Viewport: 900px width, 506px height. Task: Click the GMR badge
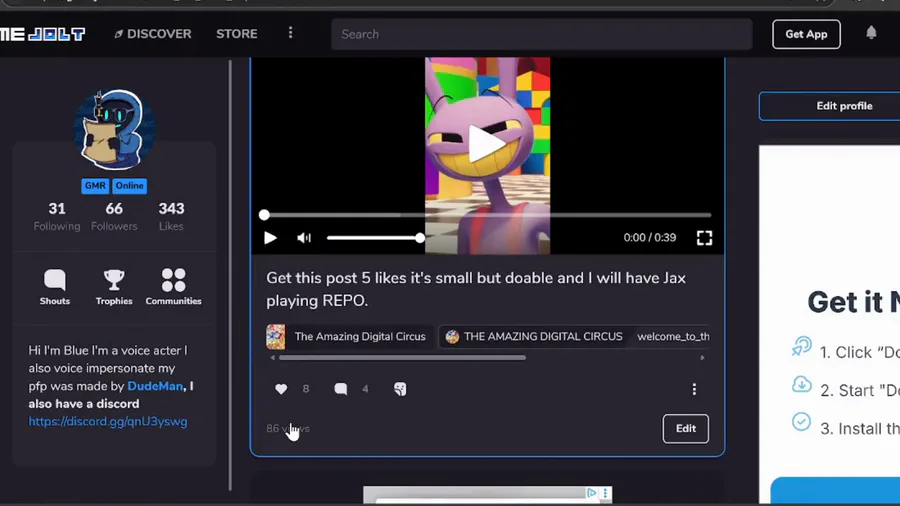coord(95,186)
